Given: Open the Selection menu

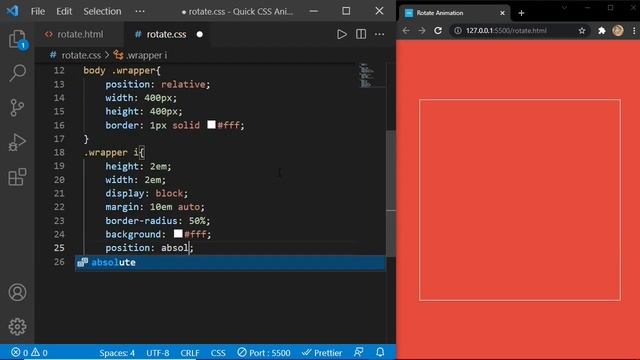Looking at the screenshot, I should (x=102, y=11).
